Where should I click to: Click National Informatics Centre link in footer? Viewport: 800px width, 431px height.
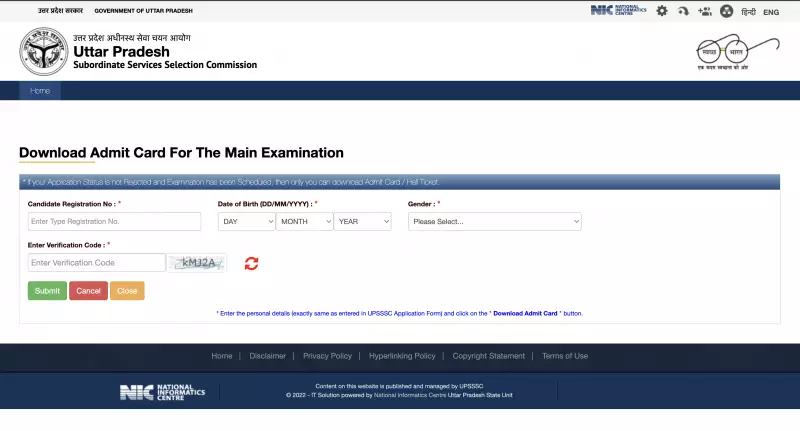click(x=410, y=395)
